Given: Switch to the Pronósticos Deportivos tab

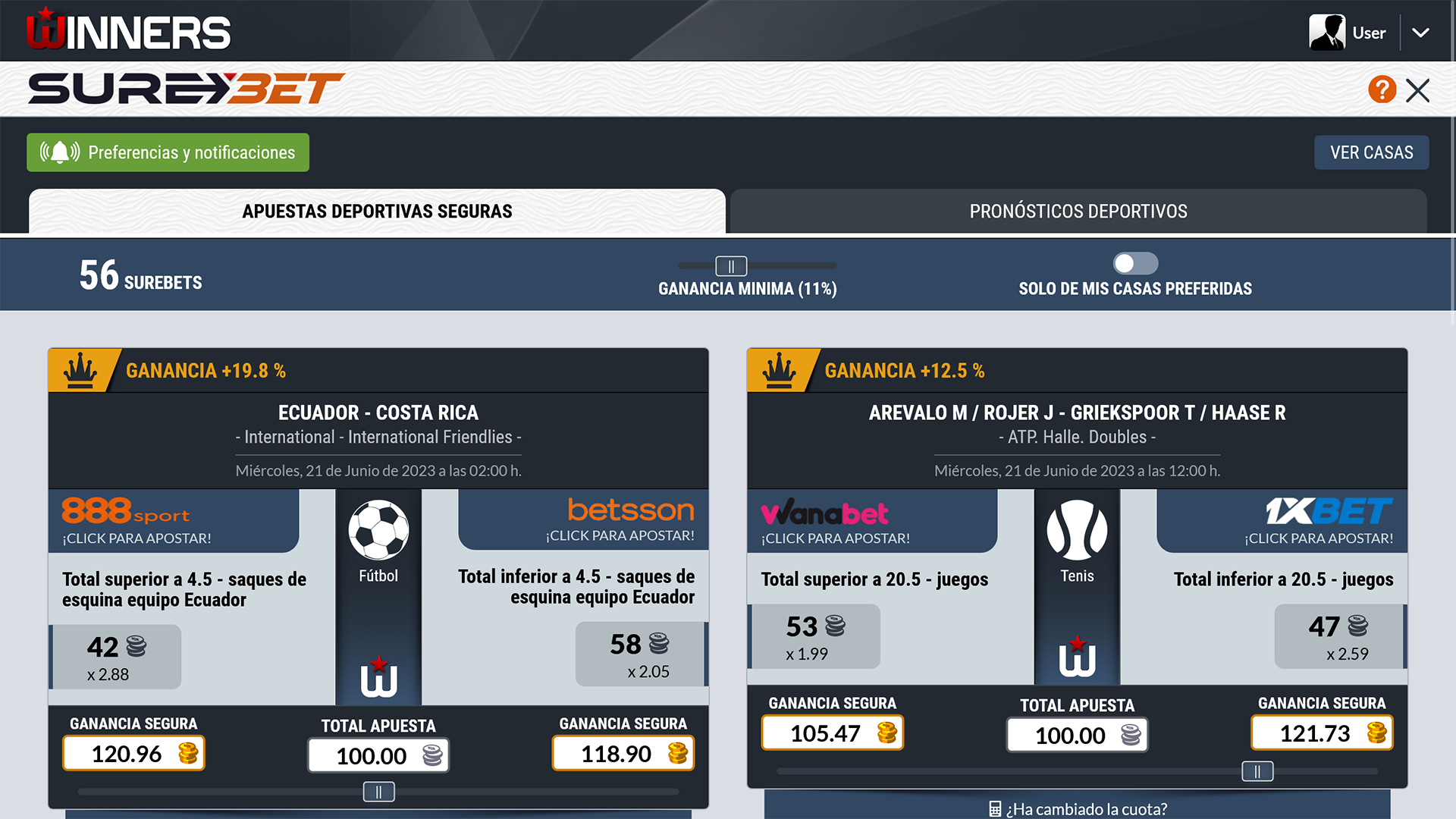Looking at the screenshot, I should point(1078,212).
